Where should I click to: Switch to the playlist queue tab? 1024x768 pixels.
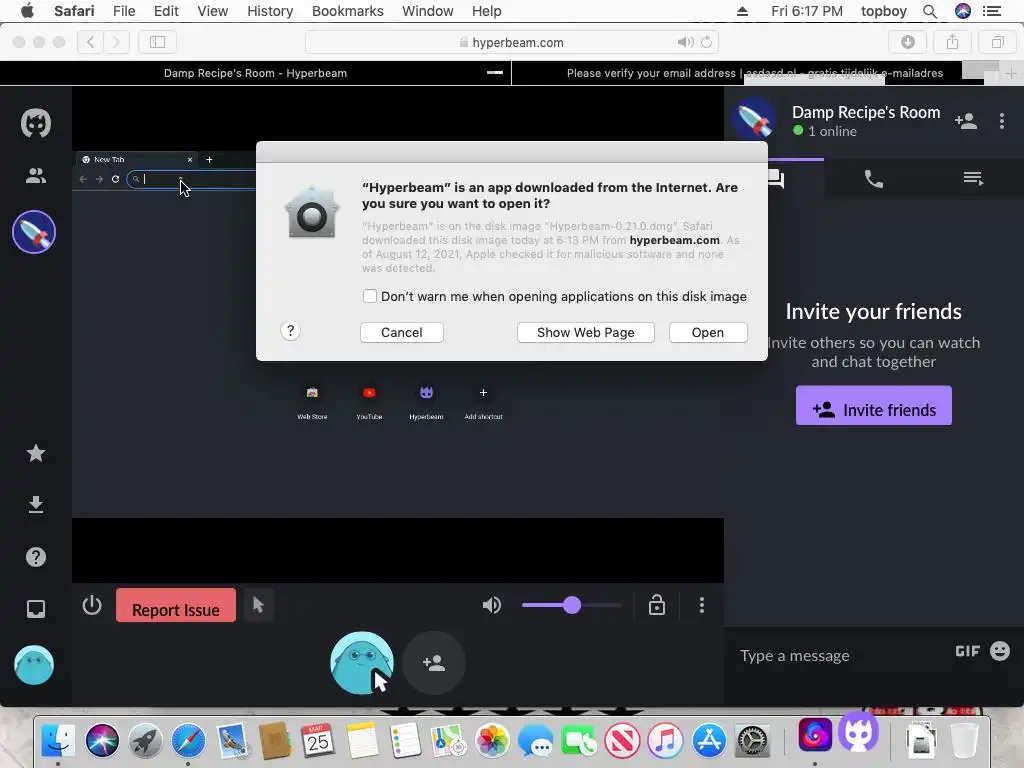point(973,178)
